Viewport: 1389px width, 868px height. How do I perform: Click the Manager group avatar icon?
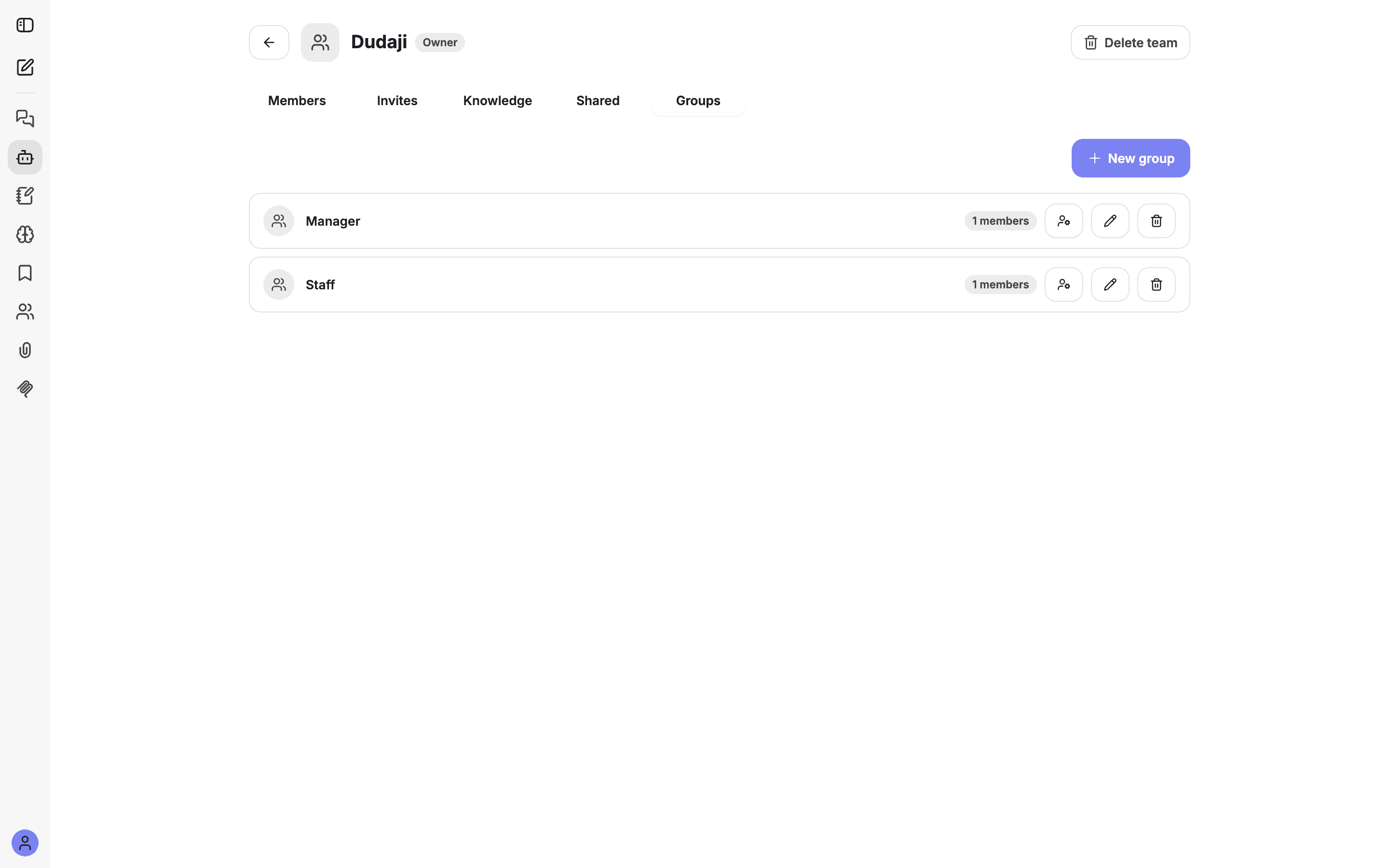click(x=279, y=221)
